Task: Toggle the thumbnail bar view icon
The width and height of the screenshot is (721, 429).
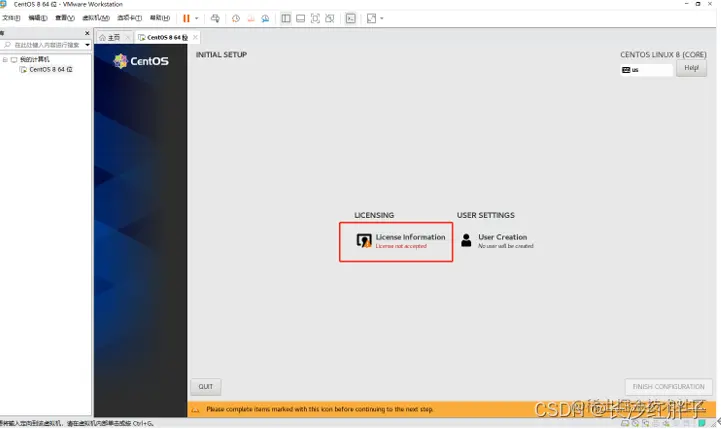Action: (x=300, y=18)
